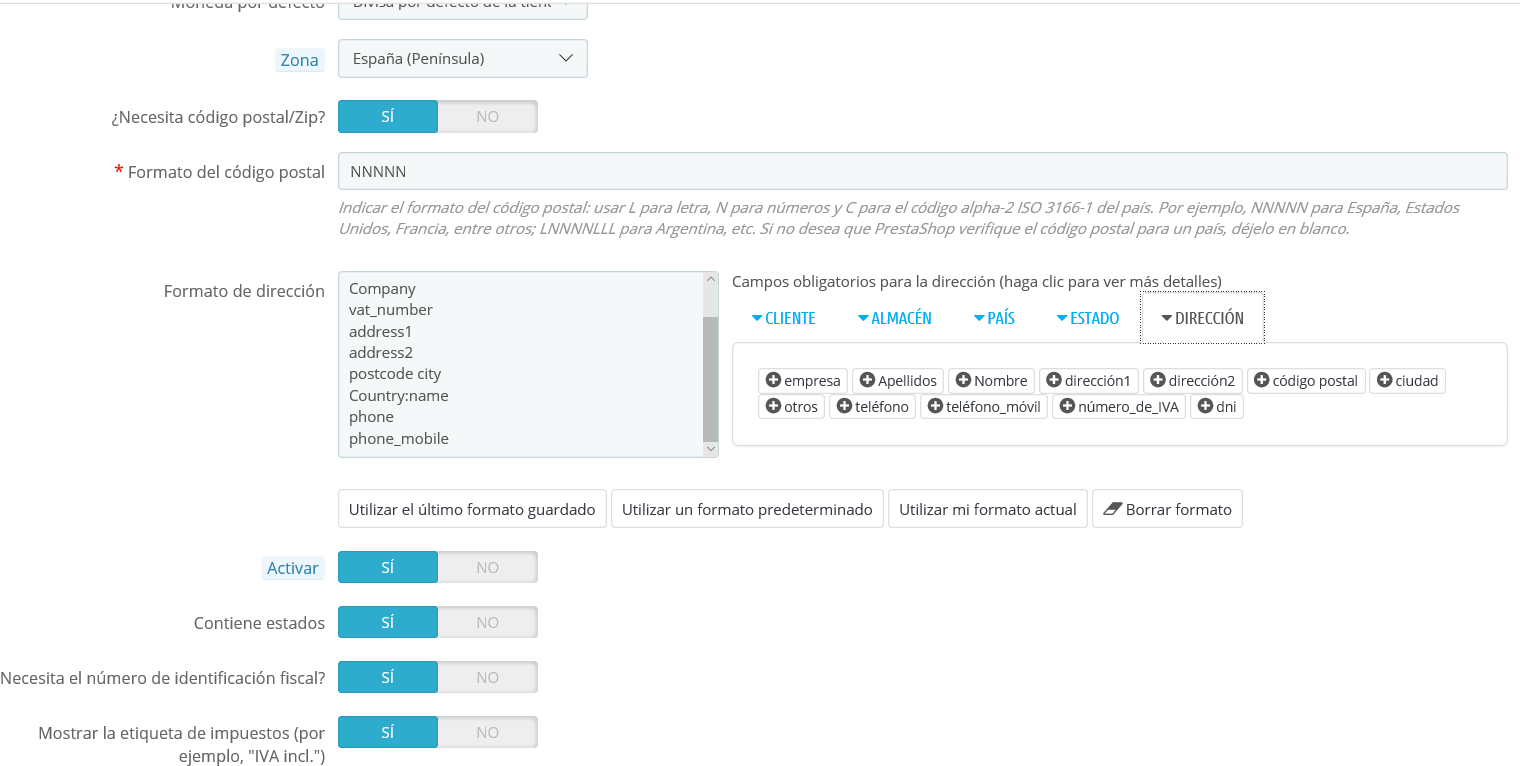Image resolution: width=1520 pixels, height=766 pixels.
Task: Insert número_de_IVA via plus icon
Action: (x=1067, y=406)
